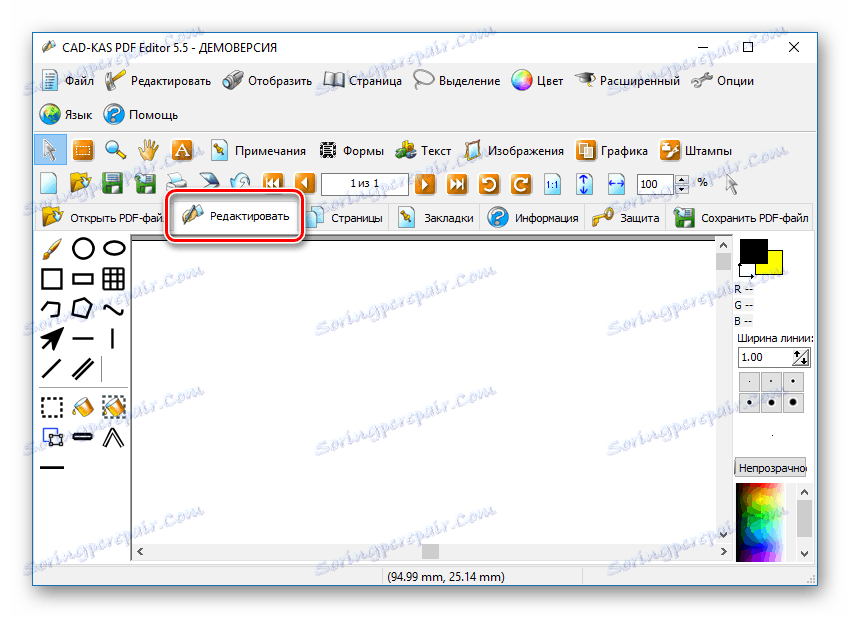This screenshot has width=850, height=618.
Task: Select the paint bucket fill tool
Action: (x=83, y=407)
